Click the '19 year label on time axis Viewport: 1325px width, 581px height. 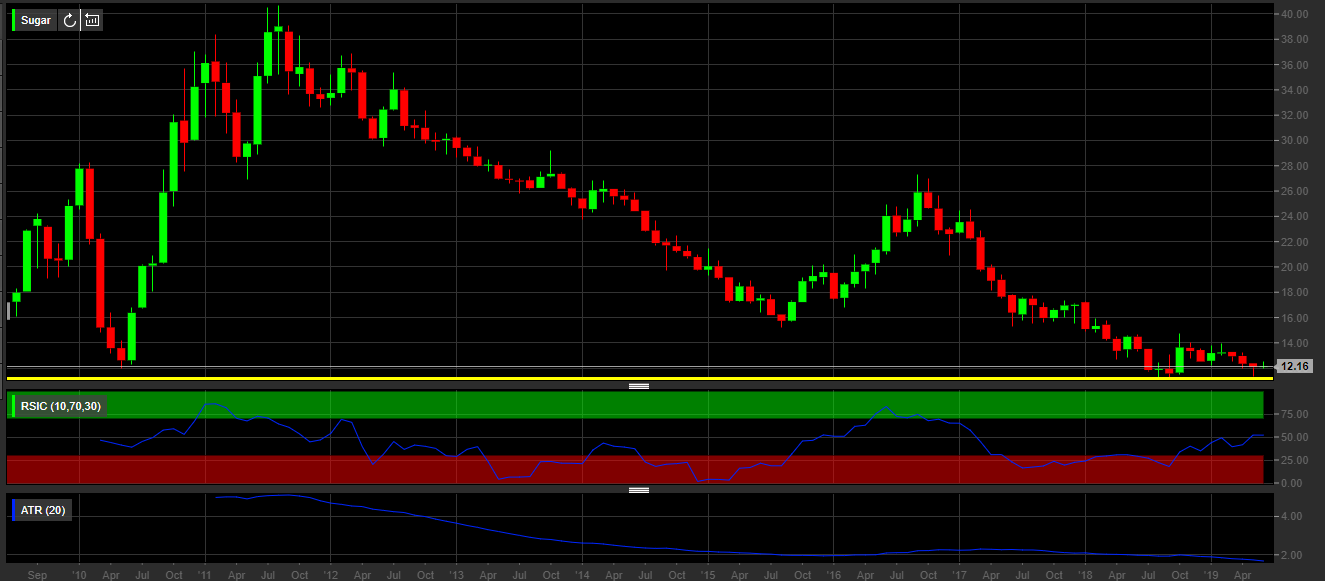[1210, 575]
